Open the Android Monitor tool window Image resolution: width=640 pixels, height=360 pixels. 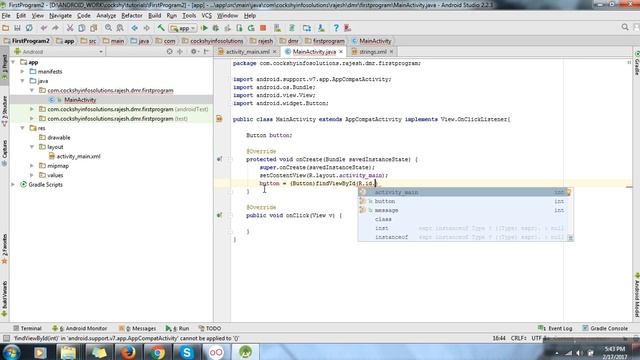pos(80,328)
